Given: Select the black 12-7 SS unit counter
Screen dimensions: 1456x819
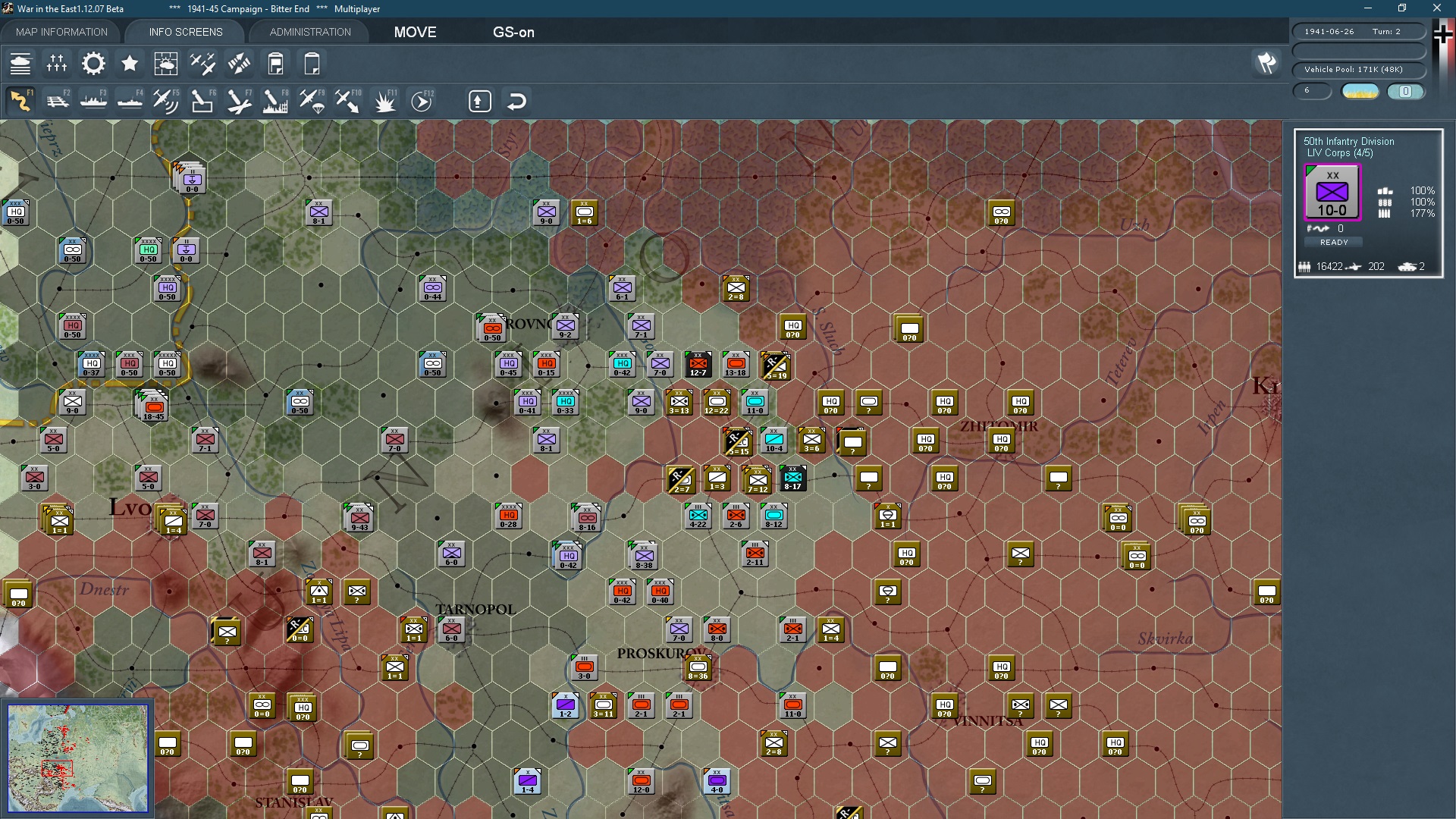Looking at the screenshot, I should point(698,364).
